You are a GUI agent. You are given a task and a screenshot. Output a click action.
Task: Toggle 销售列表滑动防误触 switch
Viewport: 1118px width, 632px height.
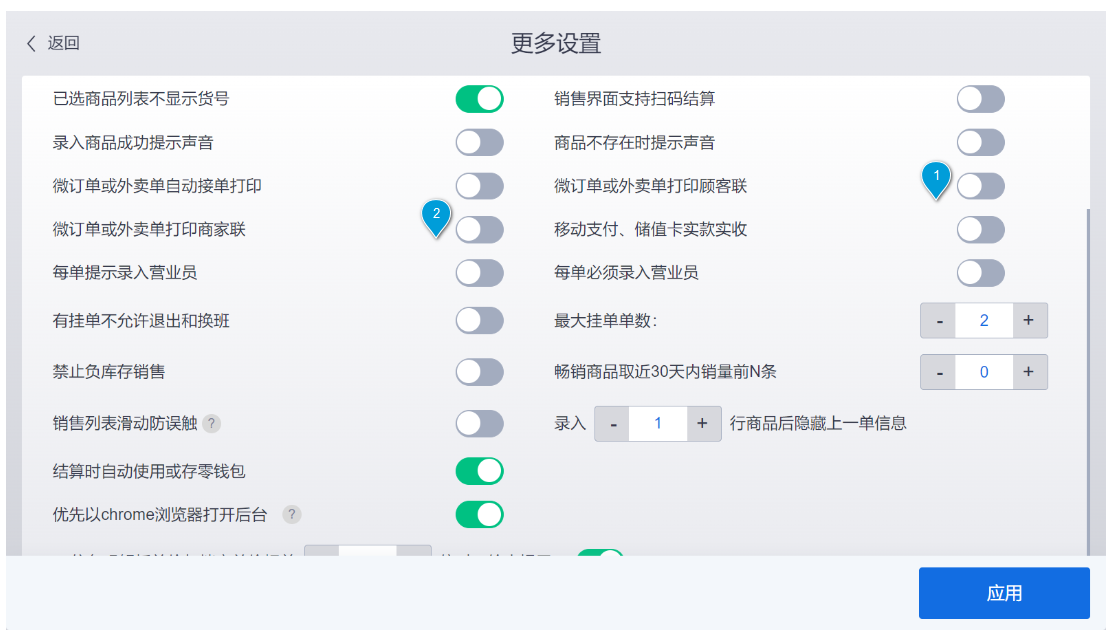click(480, 424)
